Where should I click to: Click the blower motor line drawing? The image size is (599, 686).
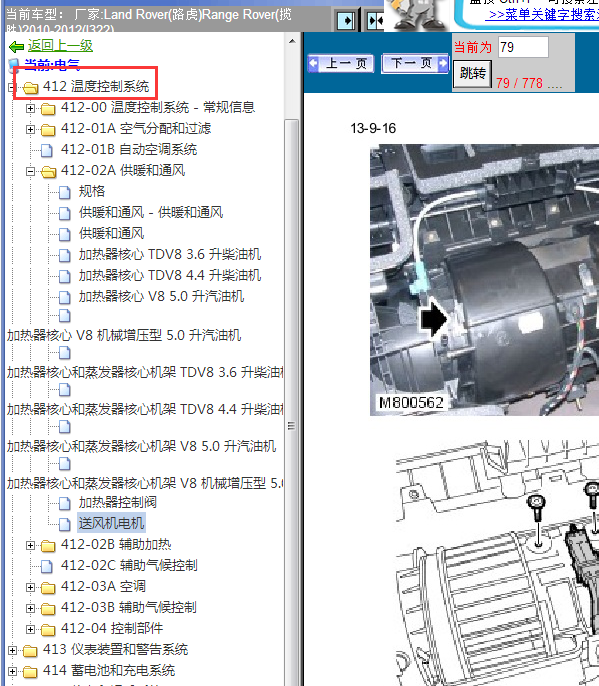point(497,564)
